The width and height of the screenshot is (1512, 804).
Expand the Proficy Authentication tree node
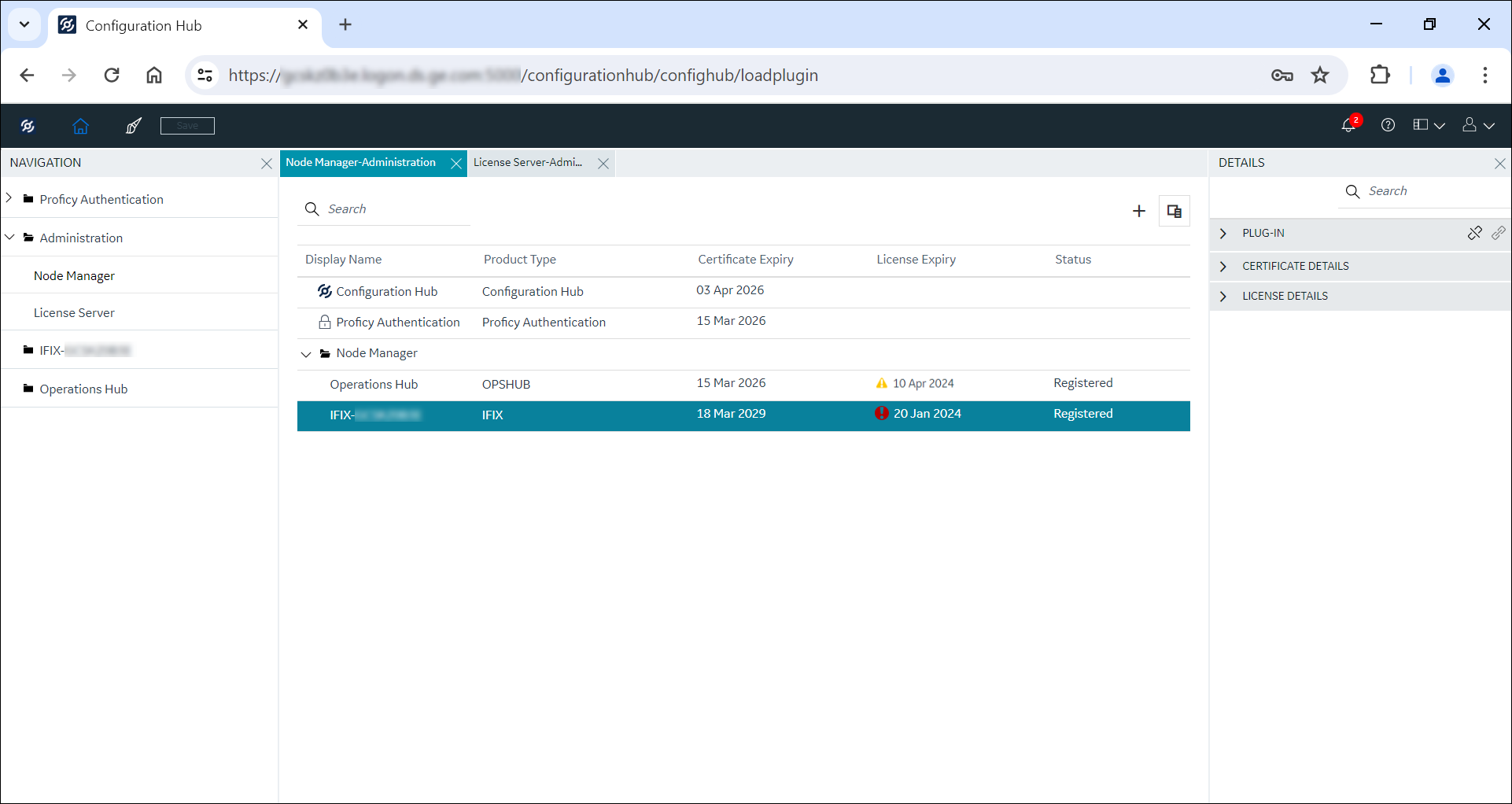pos(9,198)
